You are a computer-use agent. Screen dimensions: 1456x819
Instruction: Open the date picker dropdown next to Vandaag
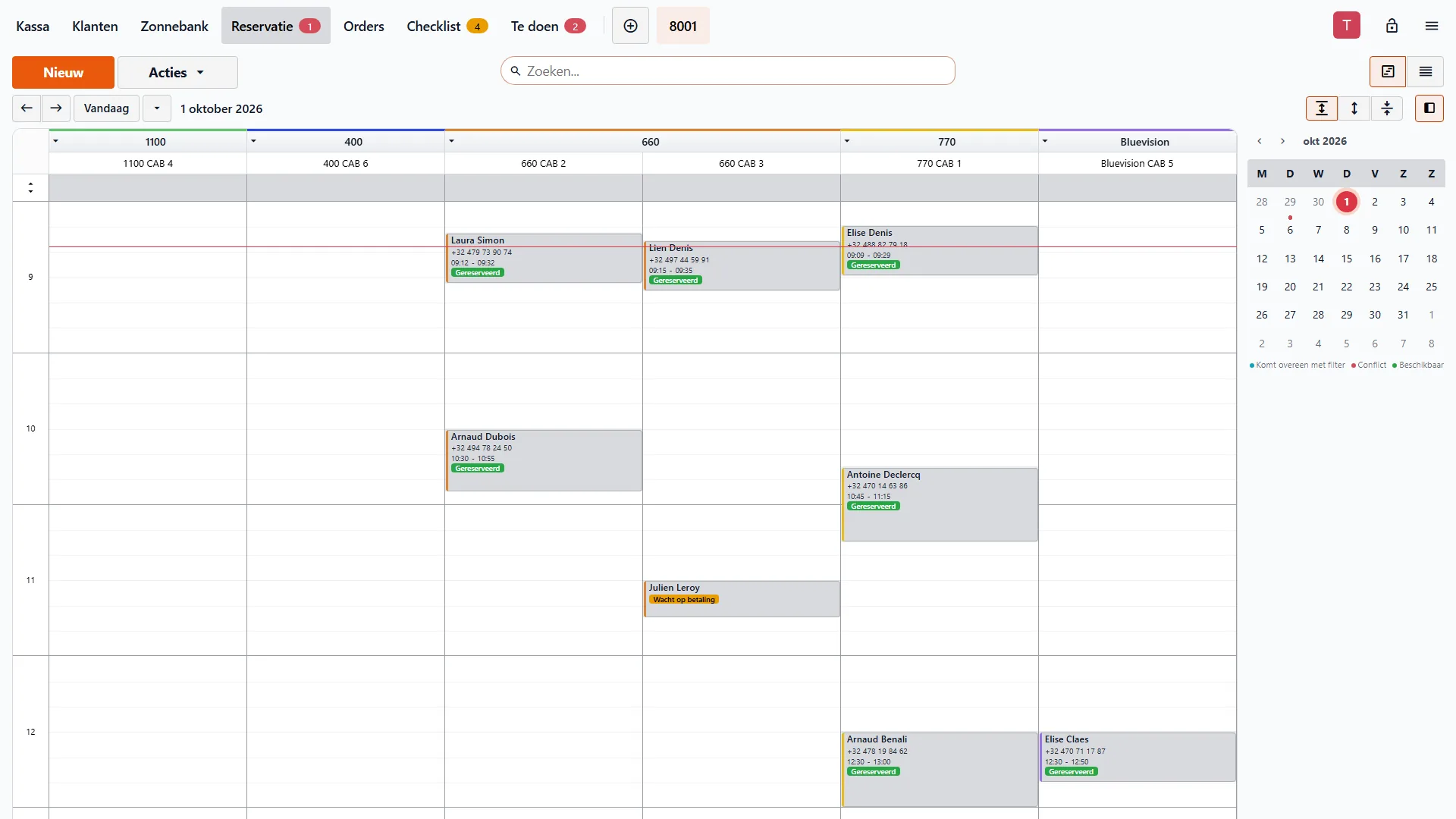157,108
